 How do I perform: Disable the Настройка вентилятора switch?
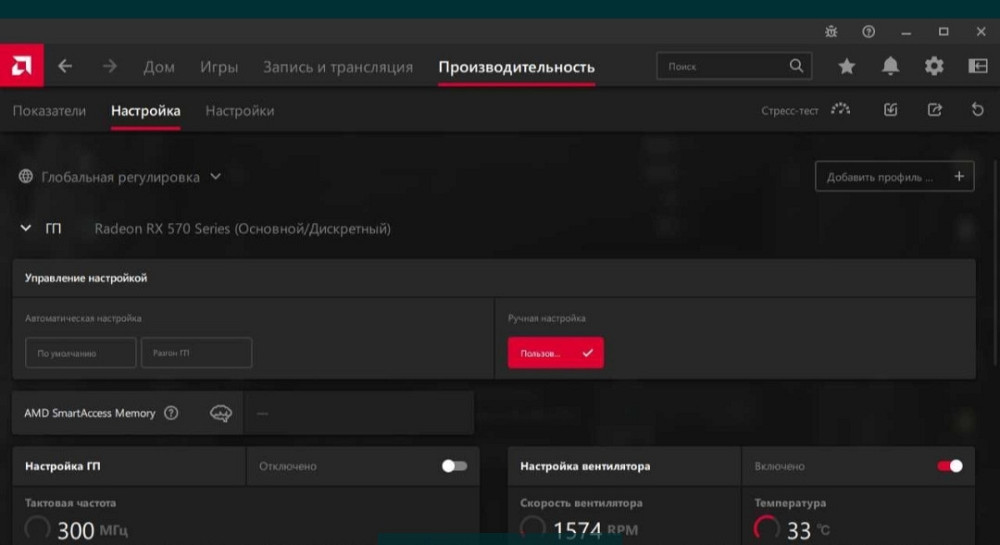coord(949,466)
